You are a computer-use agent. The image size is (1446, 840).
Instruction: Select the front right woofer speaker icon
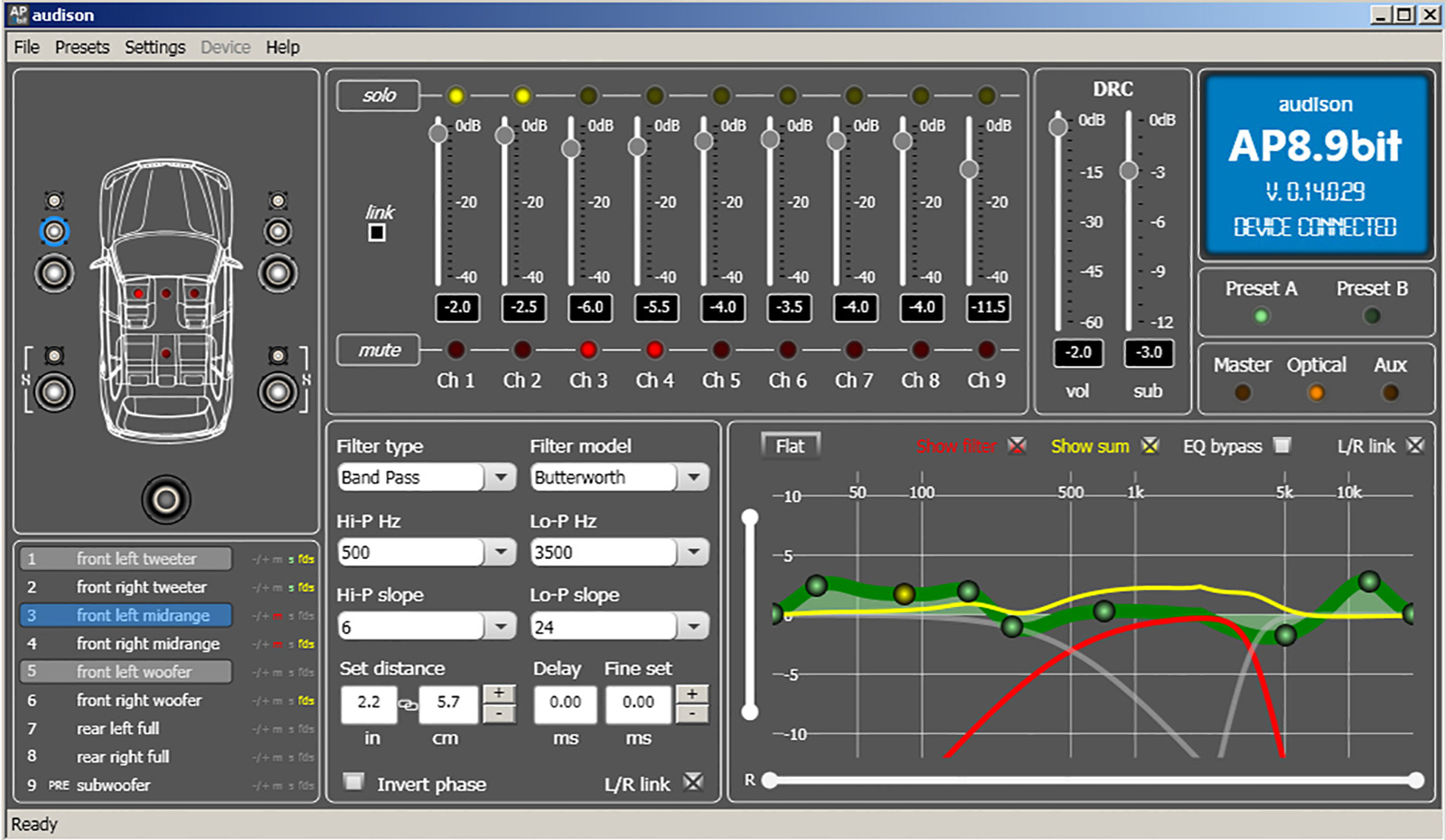click(x=277, y=273)
